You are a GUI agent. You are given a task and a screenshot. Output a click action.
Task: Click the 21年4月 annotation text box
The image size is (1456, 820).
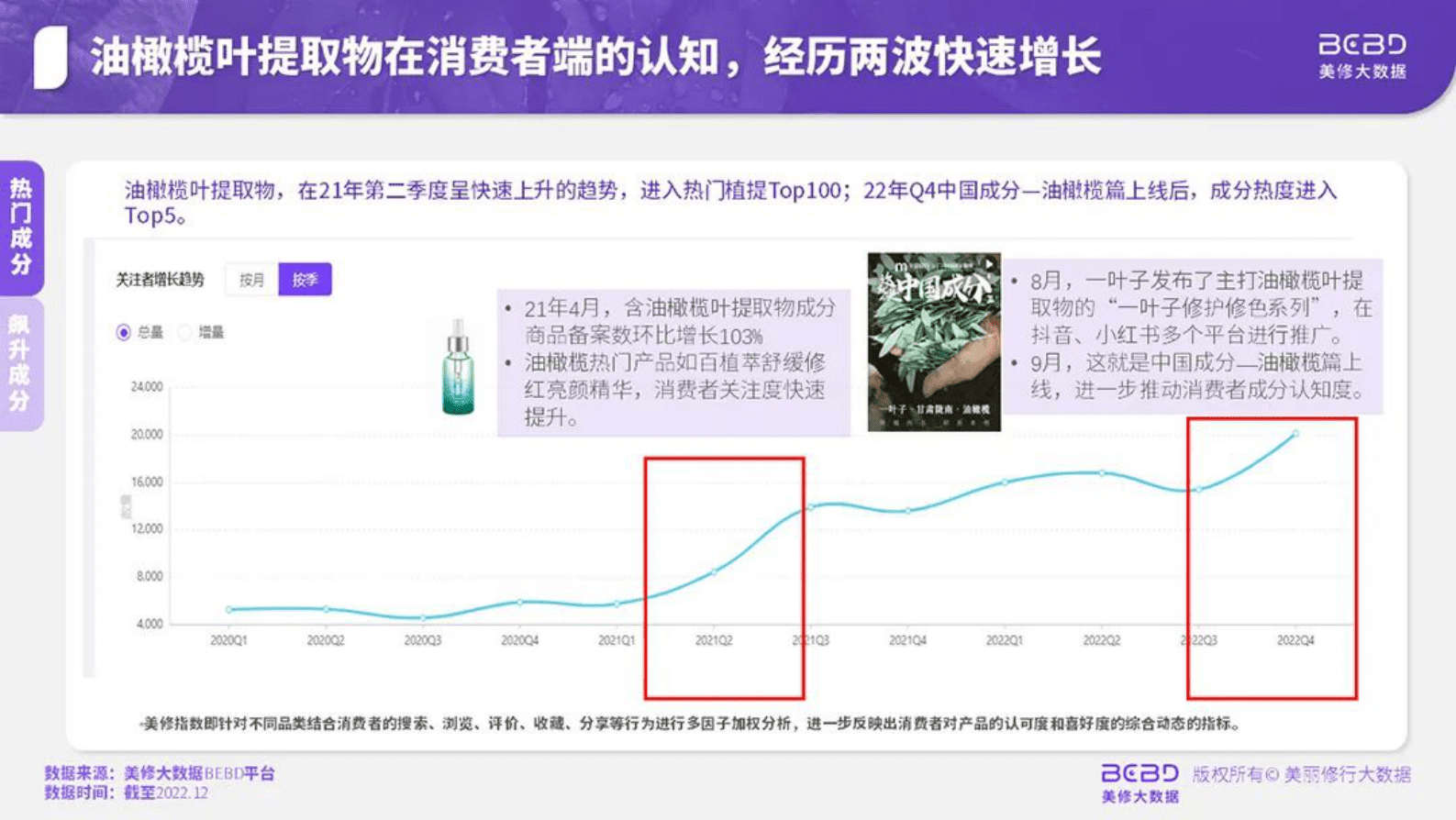click(674, 362)
